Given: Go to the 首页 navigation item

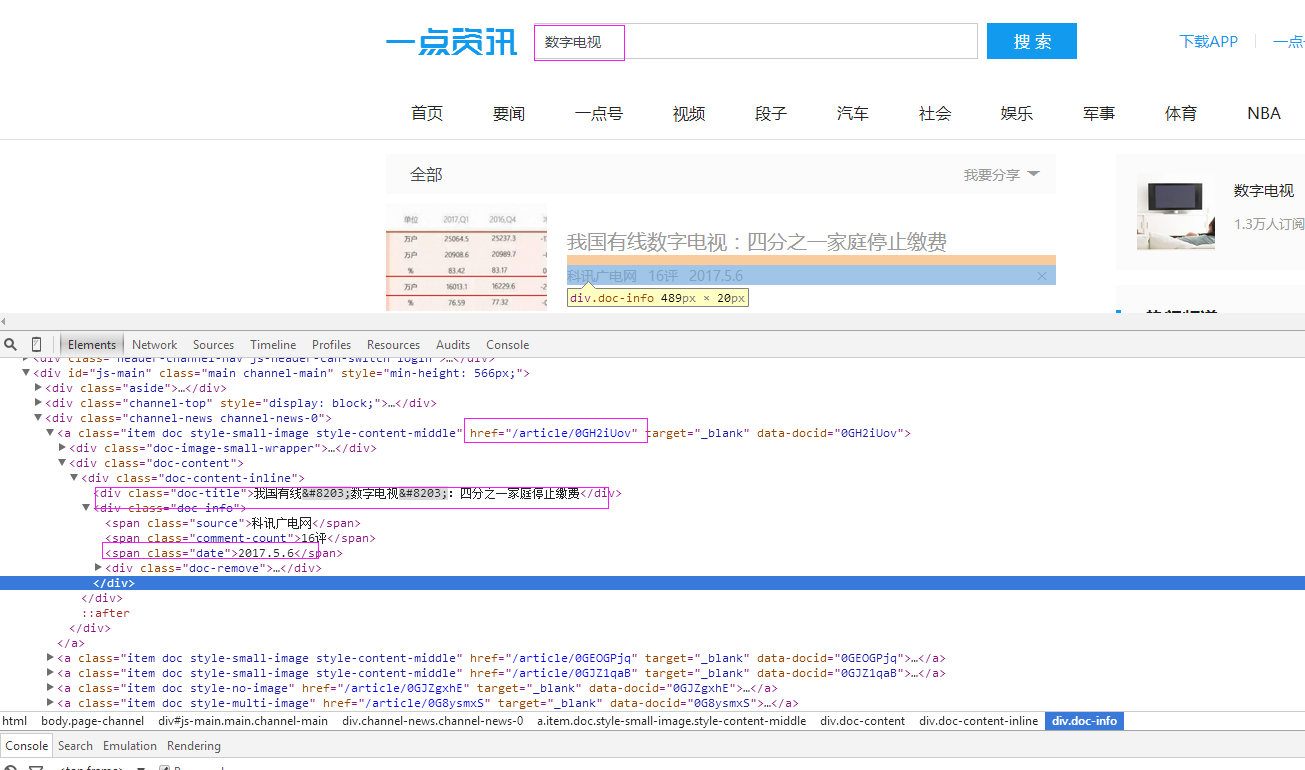Looking at the screenshot, I should 427,114.
